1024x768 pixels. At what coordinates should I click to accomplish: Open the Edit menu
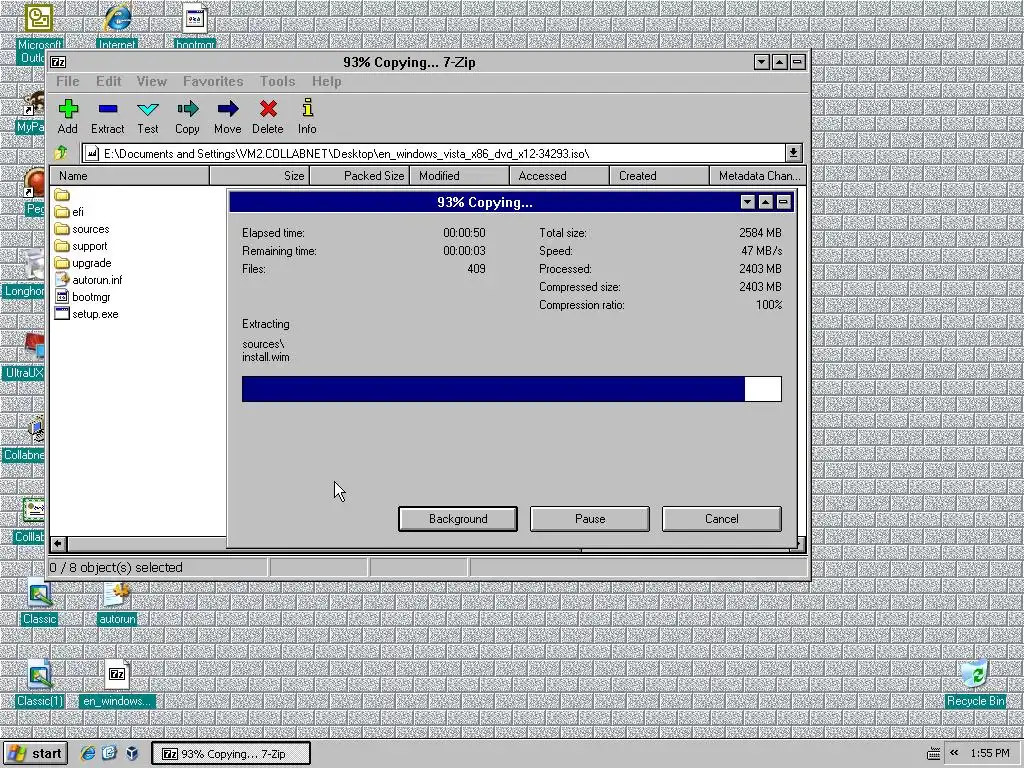tap(108, 81)
